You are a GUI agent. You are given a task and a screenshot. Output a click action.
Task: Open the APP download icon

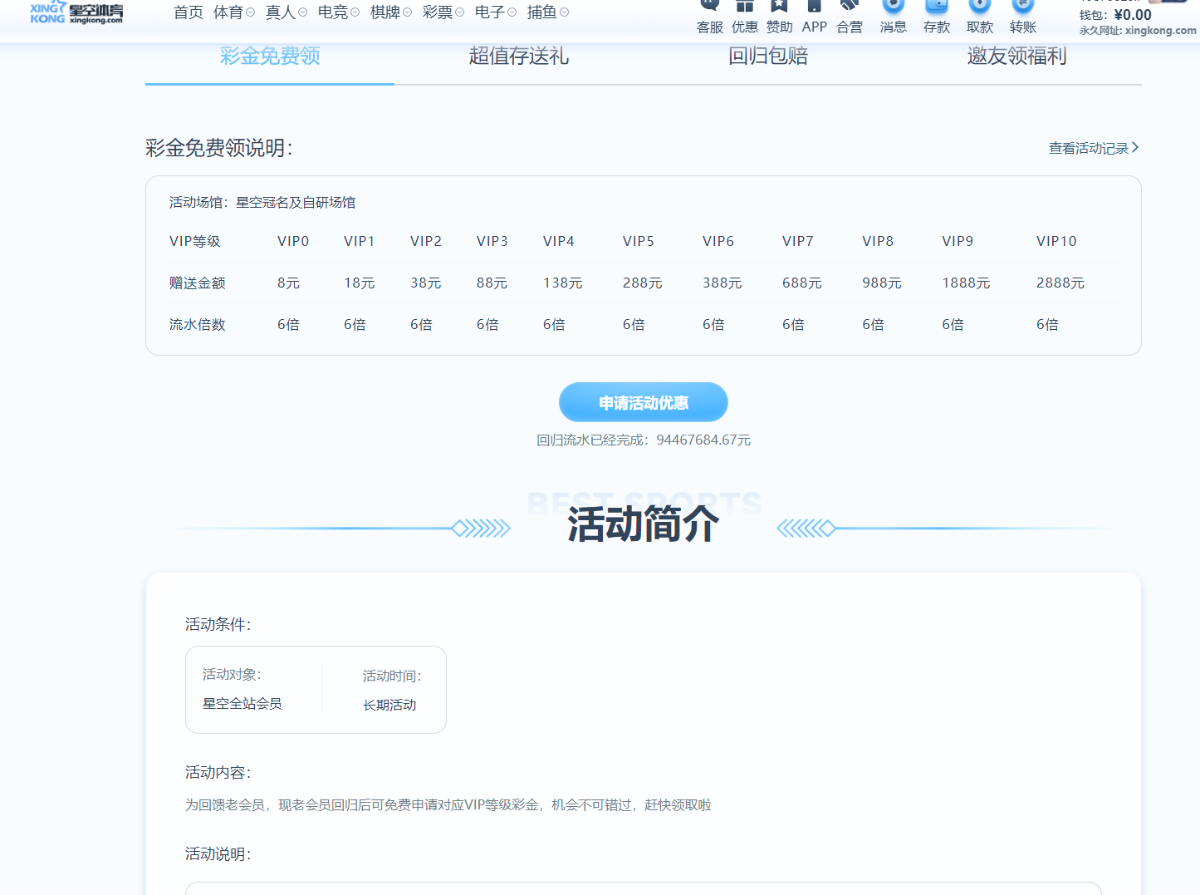tap(814, 8)
